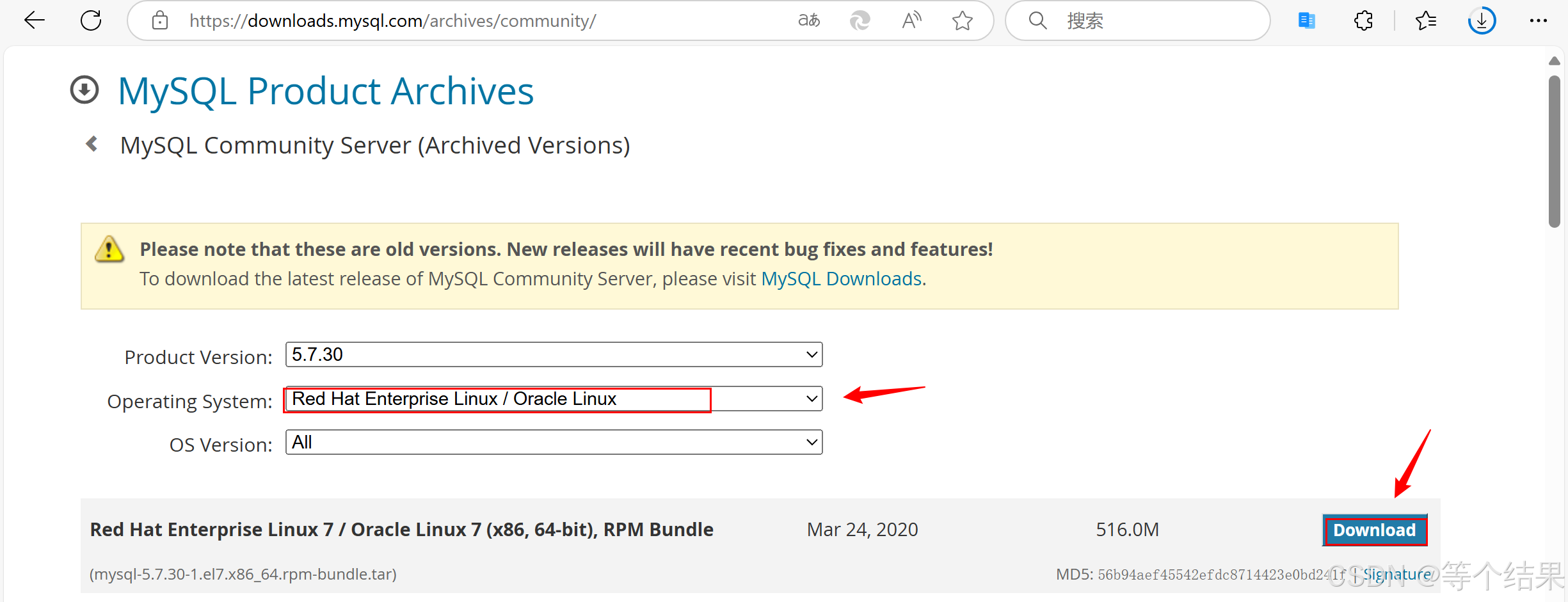Open the Extensions puzzle icon
Screen dimensions: 1568x602
point(1363,20)
